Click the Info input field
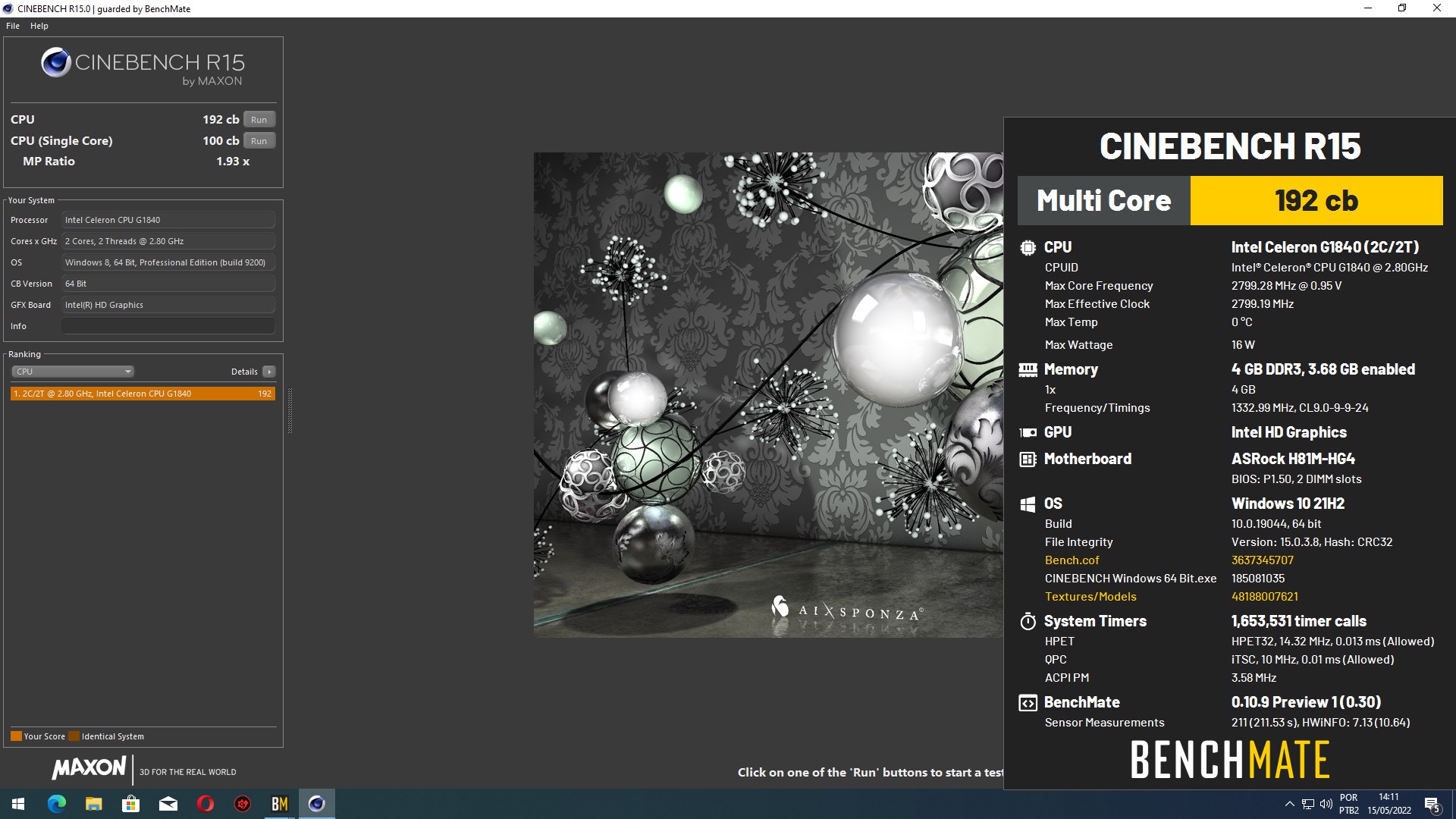 [x=168, y=326]
